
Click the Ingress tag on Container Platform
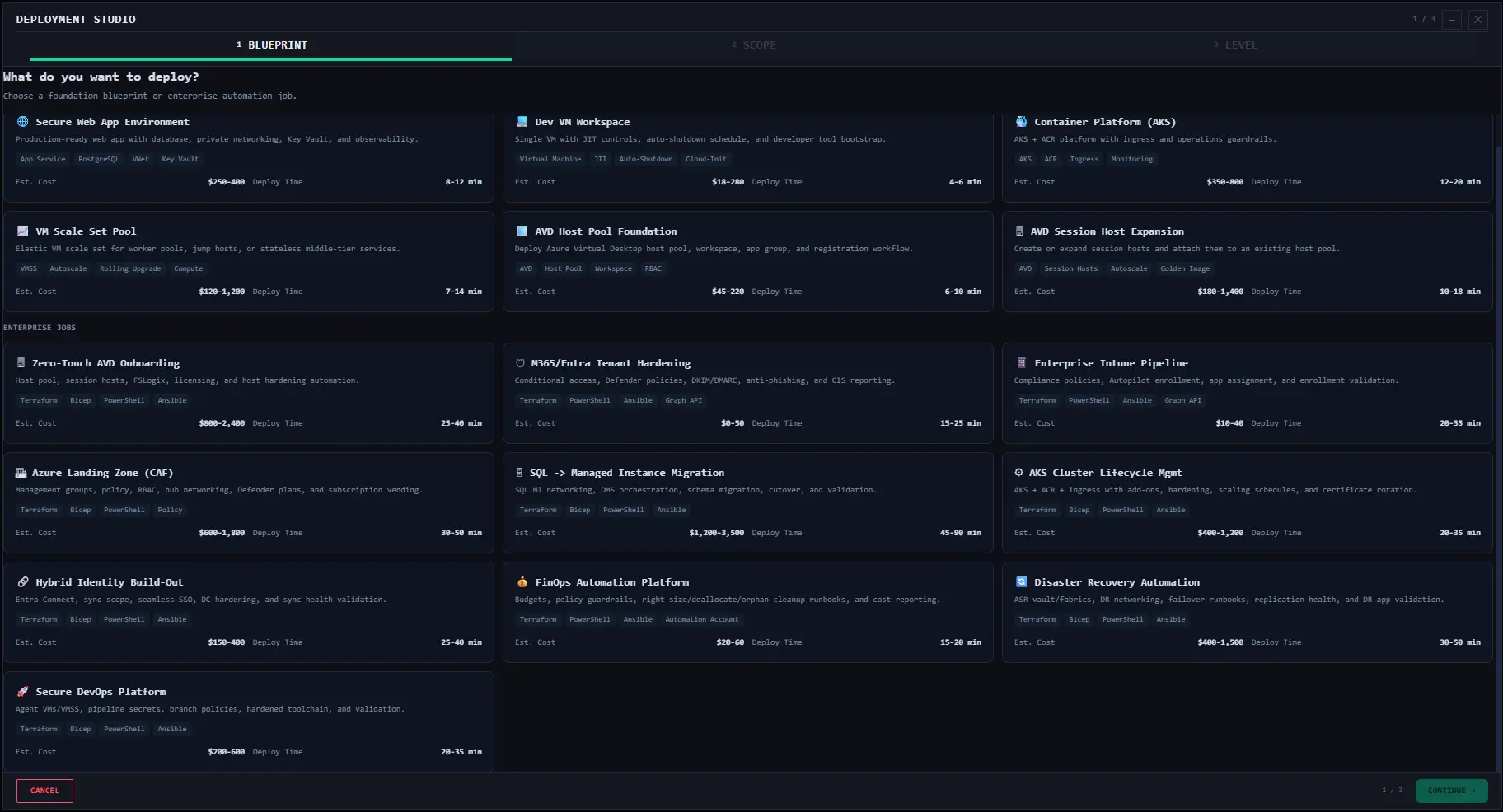click(x=1084, y=159)
